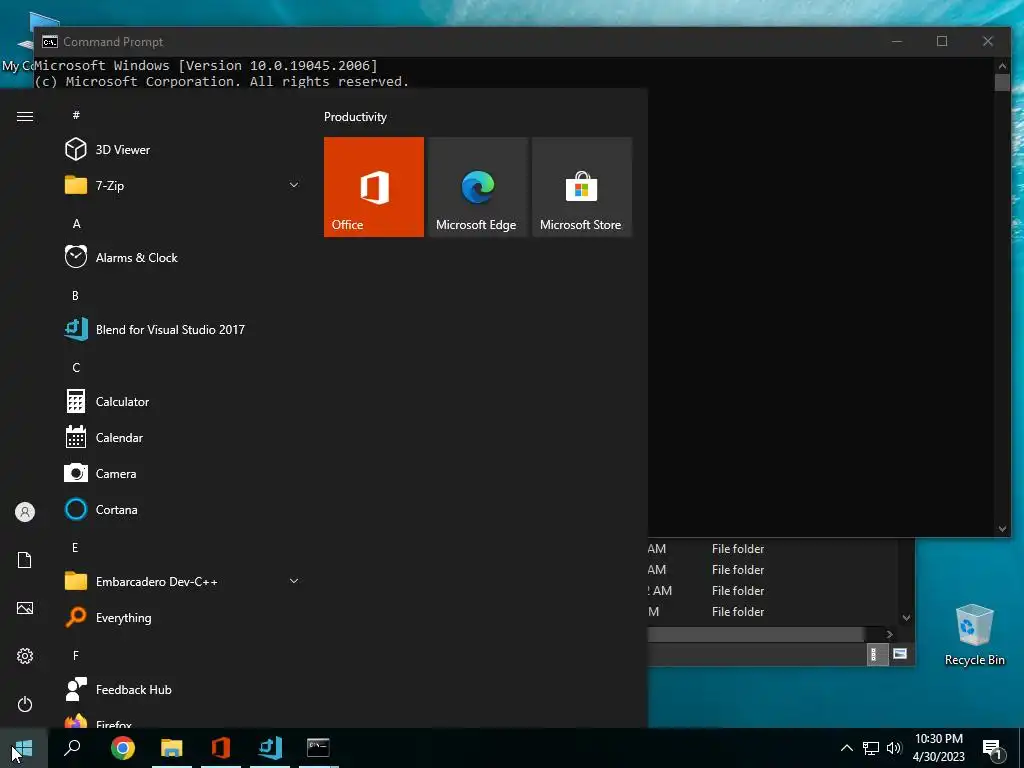The width and height of the screenshot is (1024, 768).
Task: Select the first File folder row in Explorer
Action: click(774, 549)
